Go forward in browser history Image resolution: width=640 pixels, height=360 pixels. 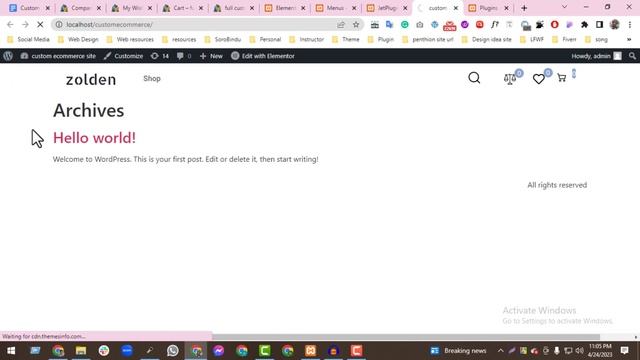coord(25,24)
